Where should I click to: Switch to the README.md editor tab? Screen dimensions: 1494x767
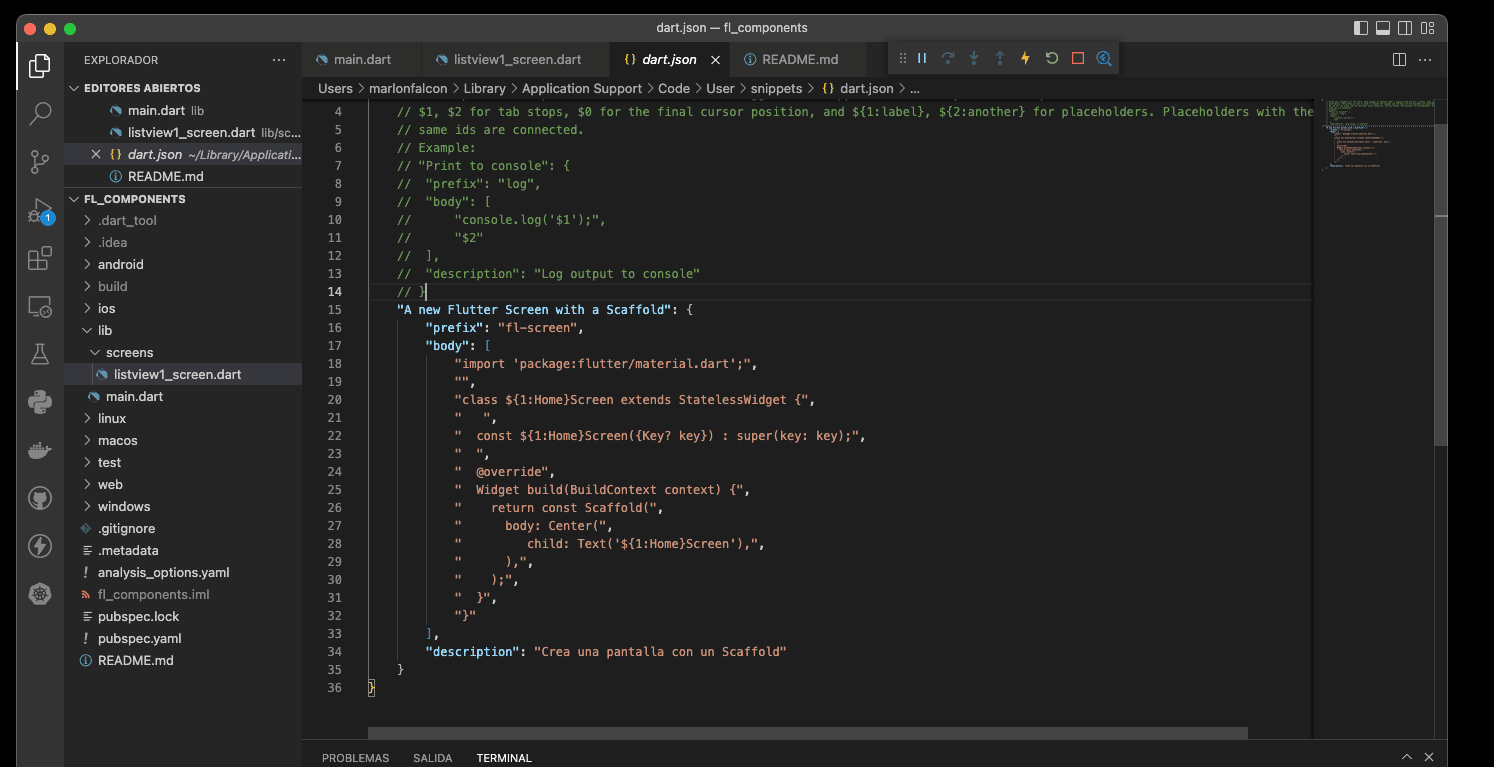[800, 60]
